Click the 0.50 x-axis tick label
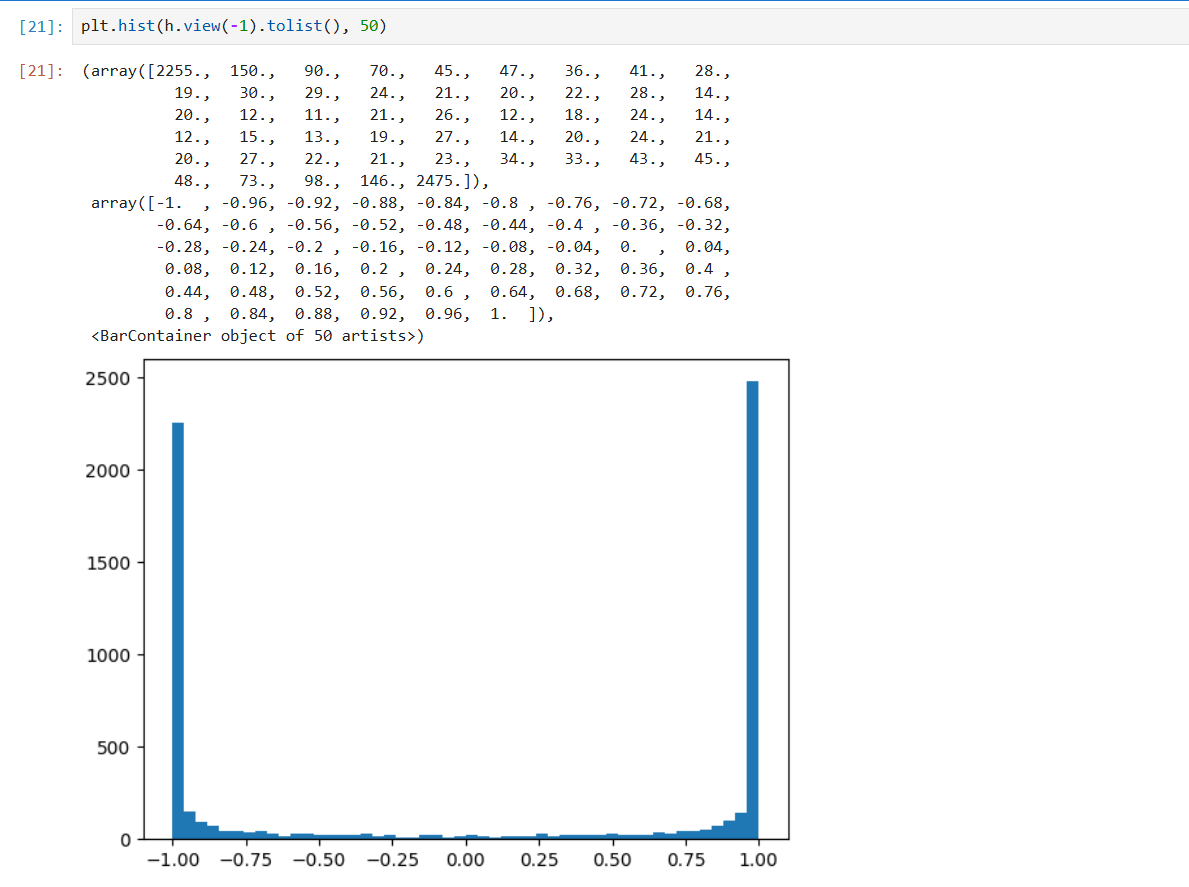The image size is (1189, 887). click(x=612, y=860)
